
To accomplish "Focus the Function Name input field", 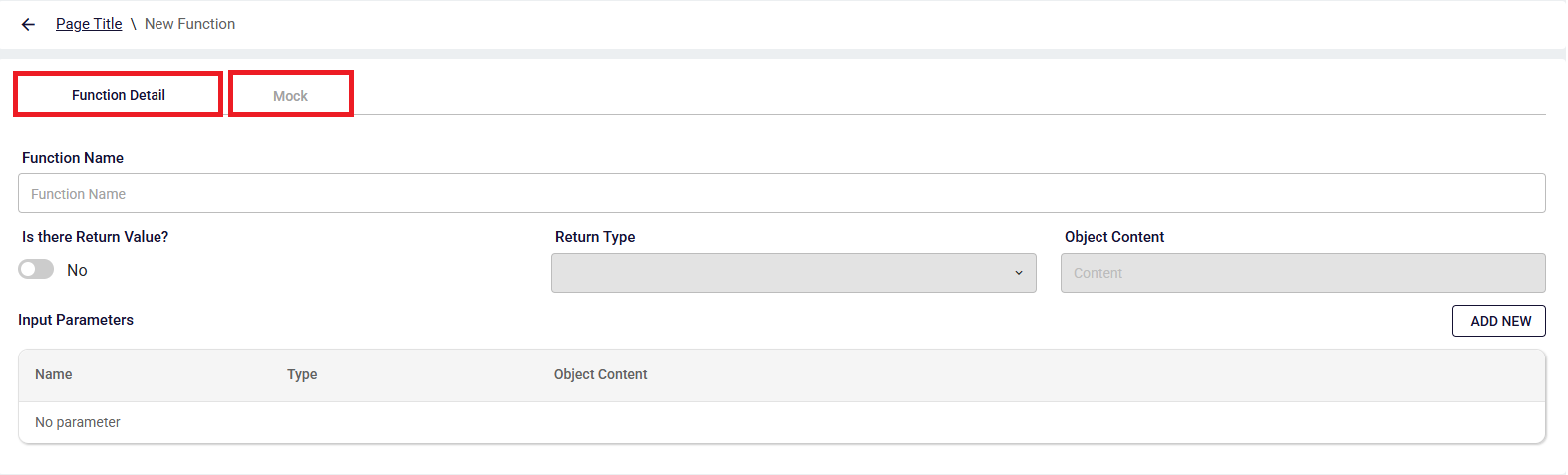I will 782,193.
